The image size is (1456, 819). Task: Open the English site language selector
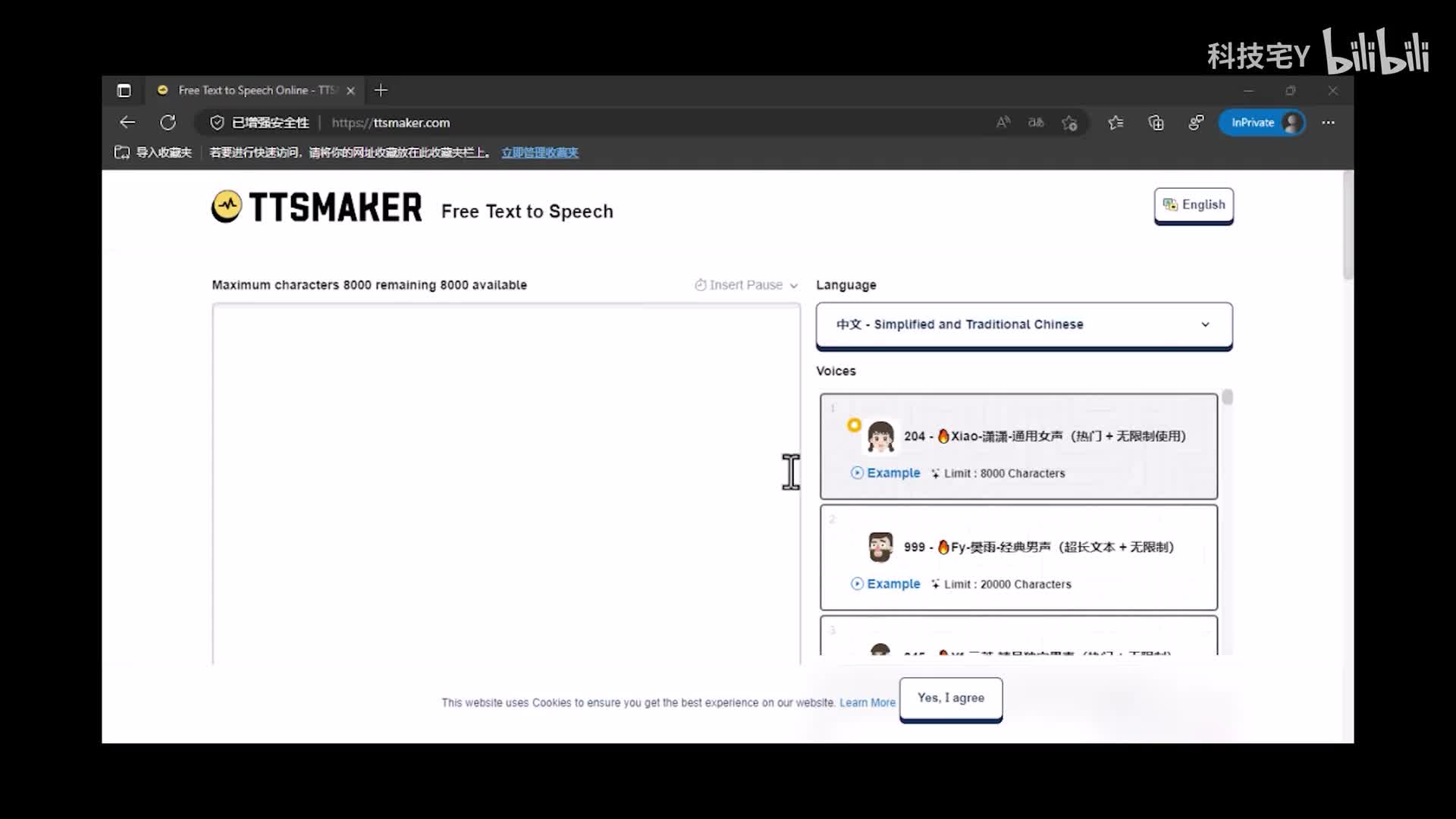[x=1194, y=205]
